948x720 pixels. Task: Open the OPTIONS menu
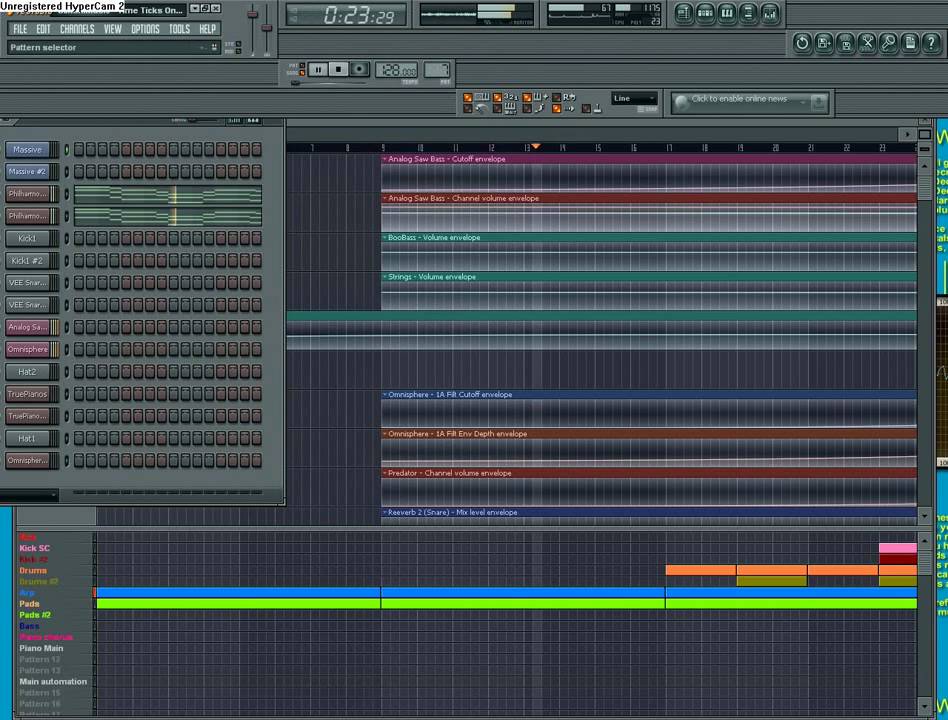click(145, 29)
